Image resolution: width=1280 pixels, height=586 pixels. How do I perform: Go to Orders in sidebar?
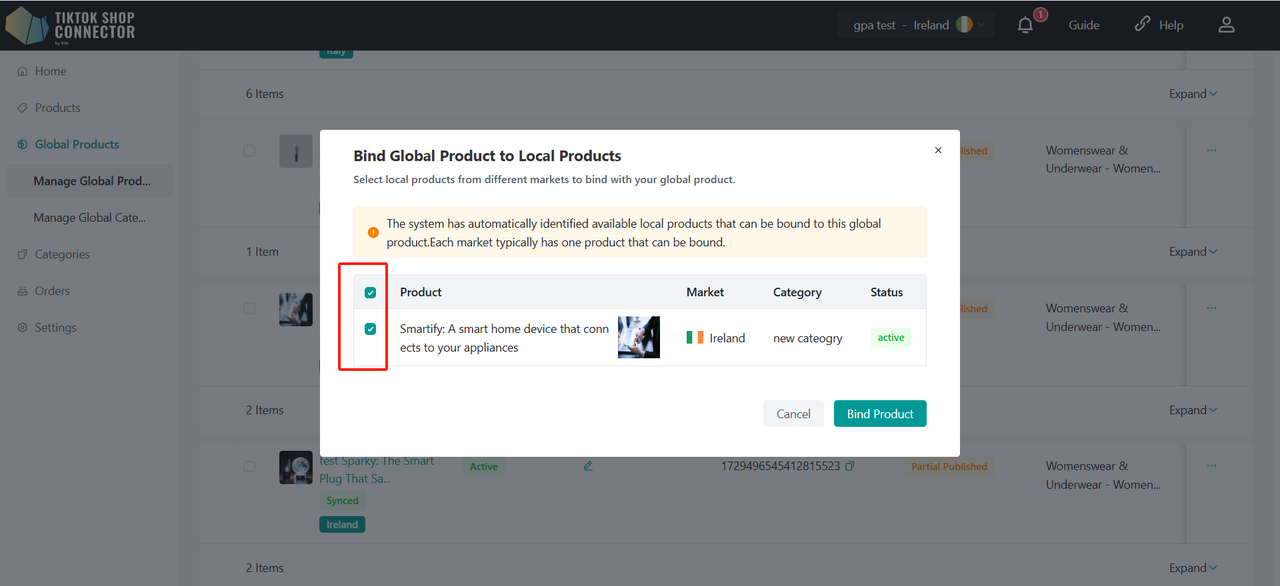click(x=52, y=291)
